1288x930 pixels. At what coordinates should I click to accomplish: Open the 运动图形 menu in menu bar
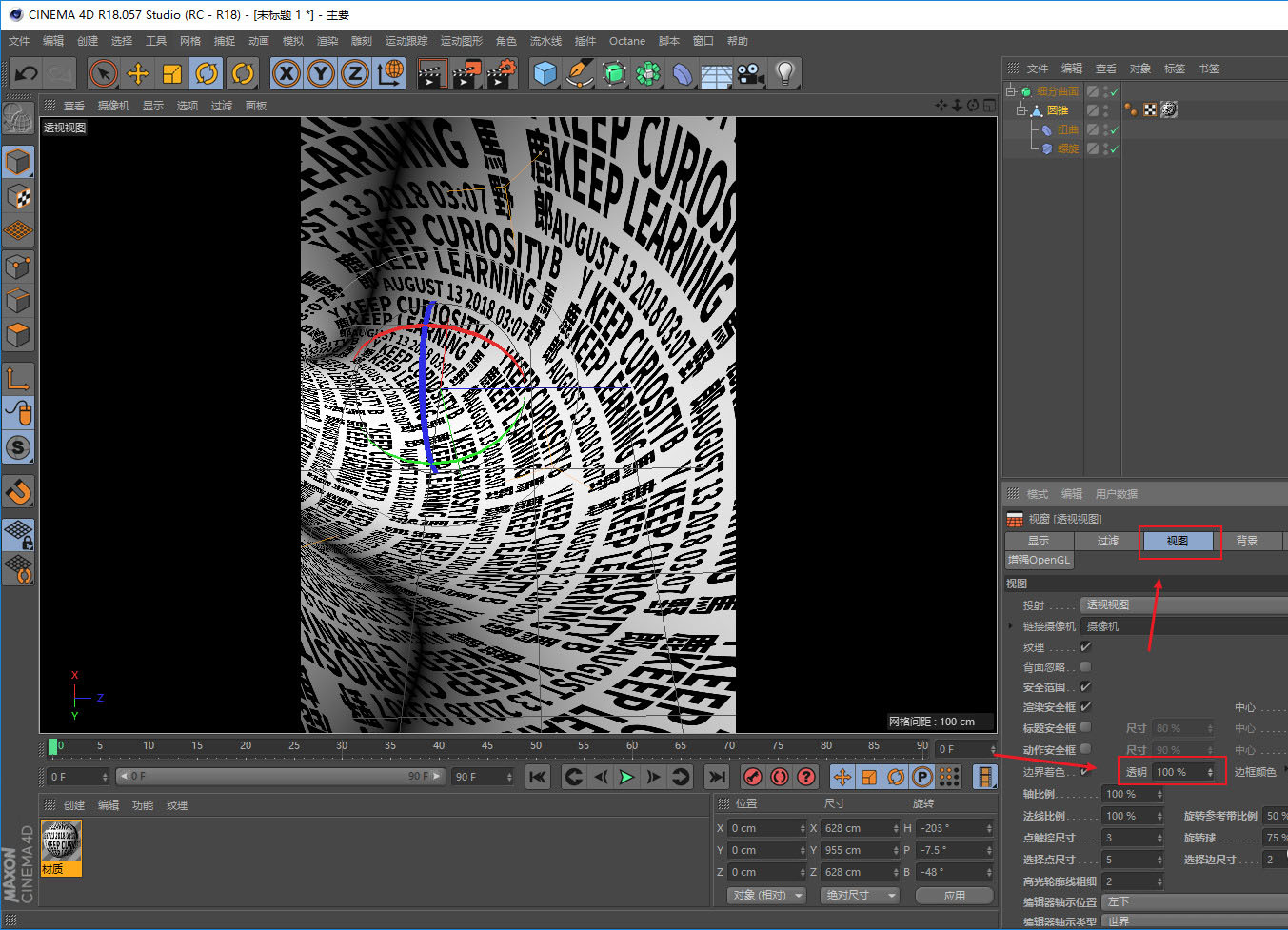(x=462, y=41)
